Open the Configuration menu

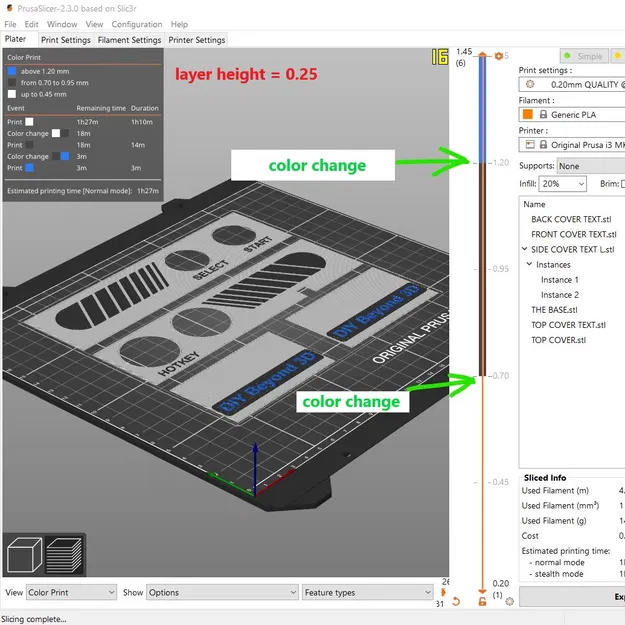click(x=137, y=24)
